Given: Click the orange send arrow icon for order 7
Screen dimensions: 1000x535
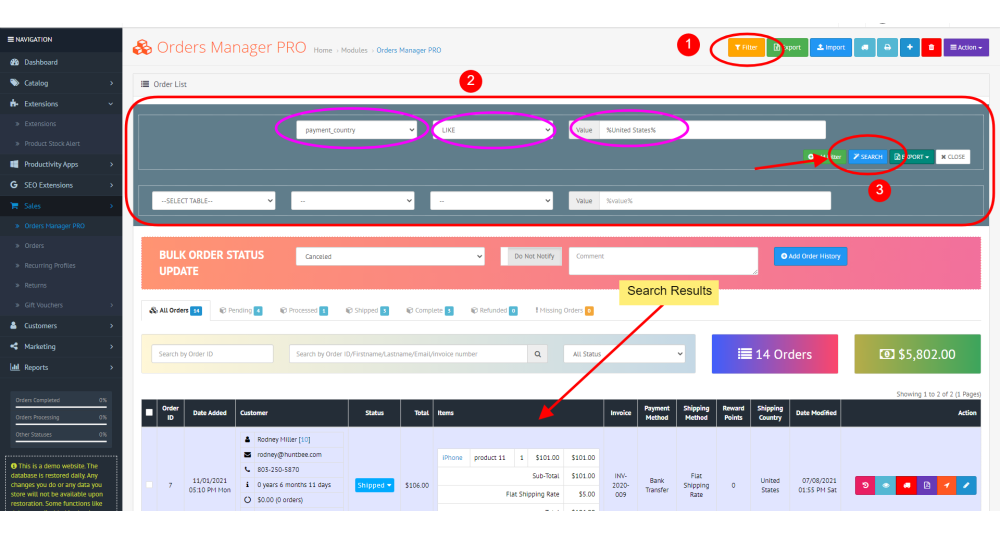Looking at the screenshot, I should click(x=946, y=485).
